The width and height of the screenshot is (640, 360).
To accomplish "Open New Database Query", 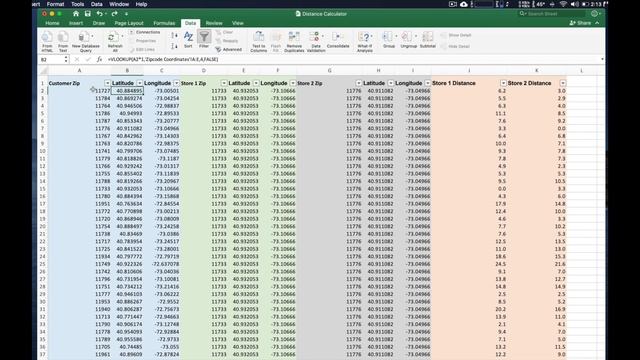I will [x=85, y=41].
